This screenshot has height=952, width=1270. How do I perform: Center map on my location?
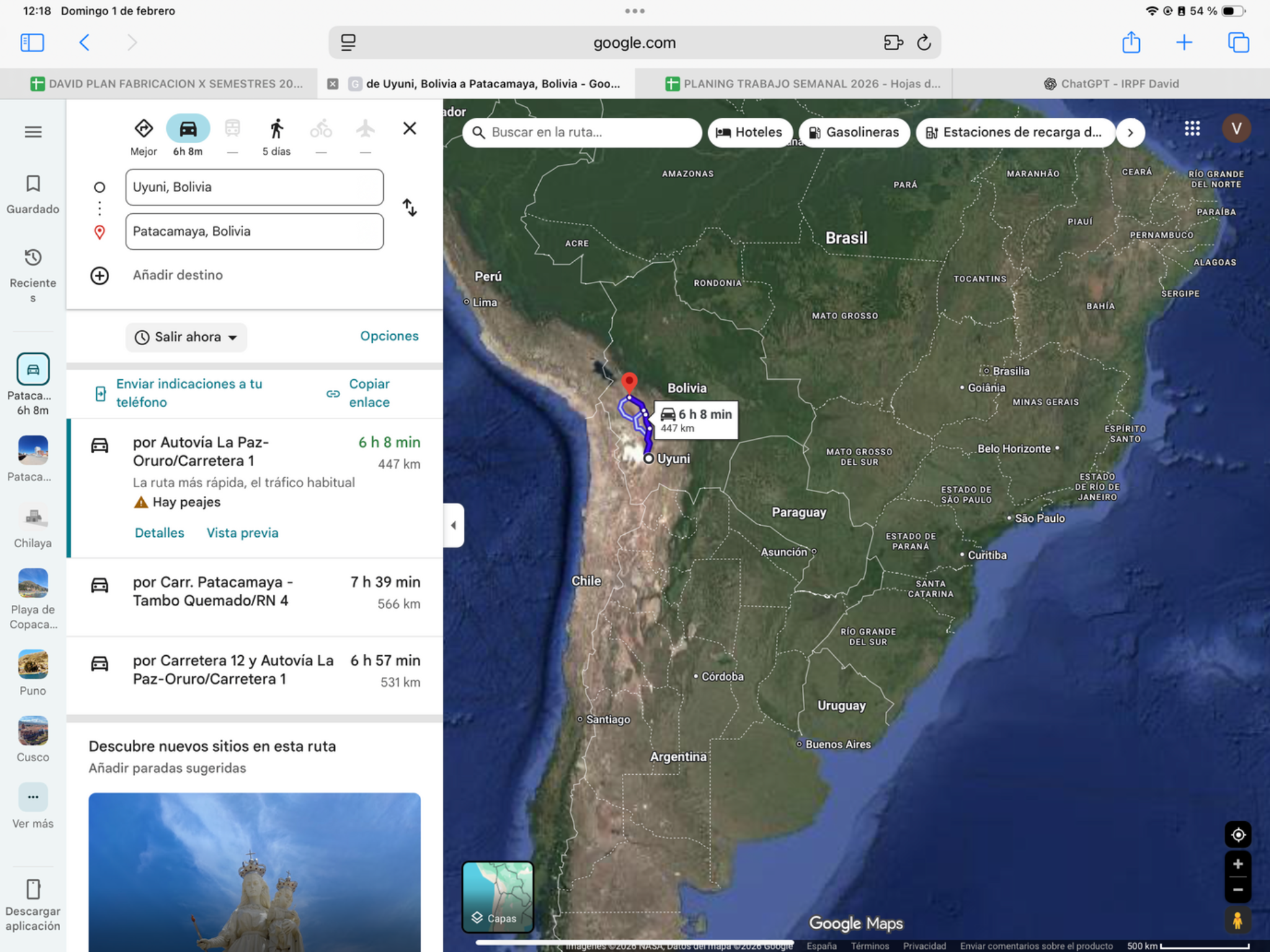[x=1238, y=834]
